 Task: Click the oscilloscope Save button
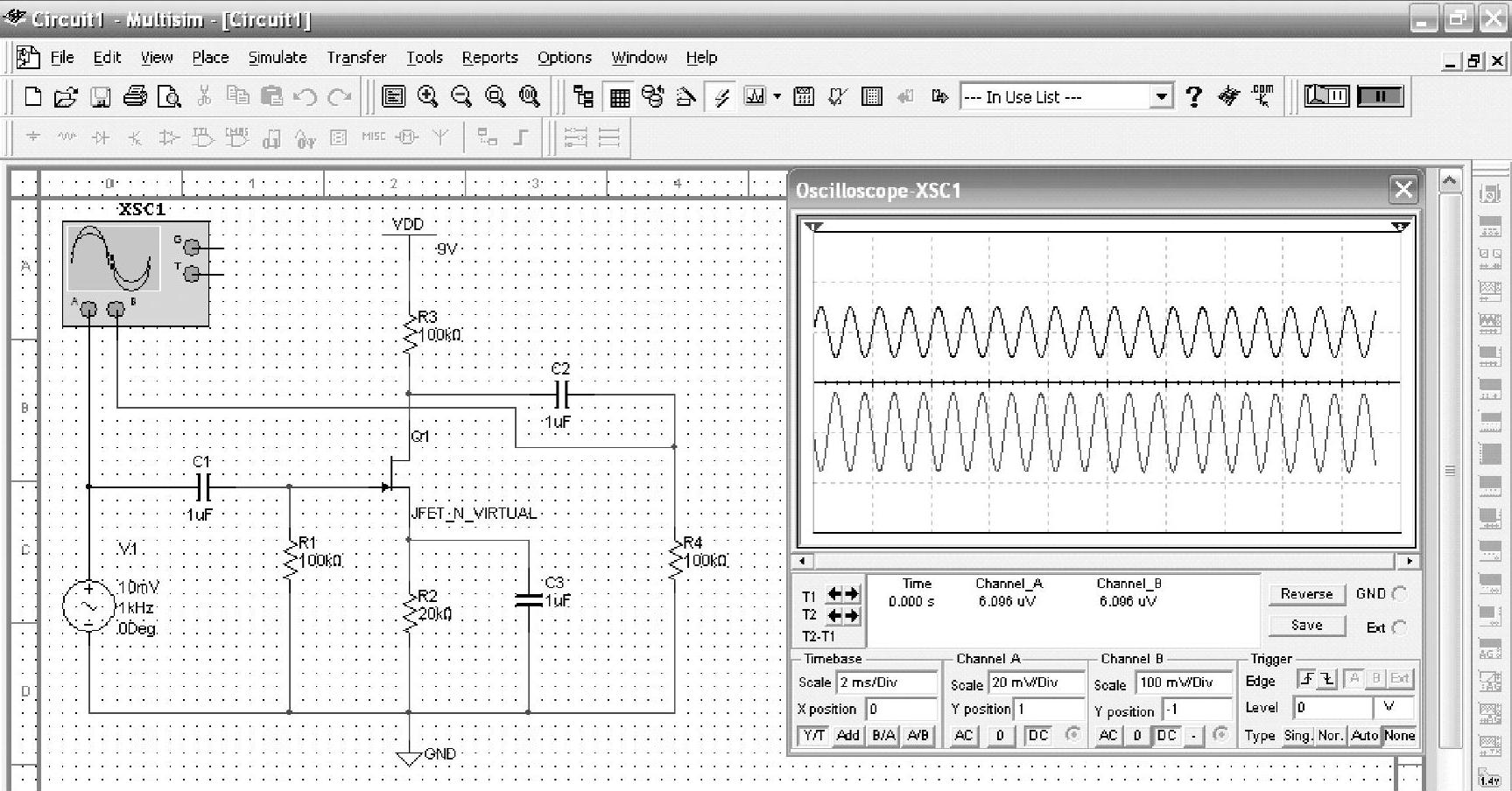(x=1306, y=626)
